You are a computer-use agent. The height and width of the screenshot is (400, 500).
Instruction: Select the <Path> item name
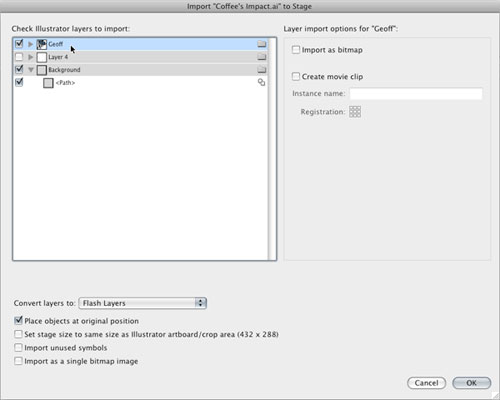65,83
